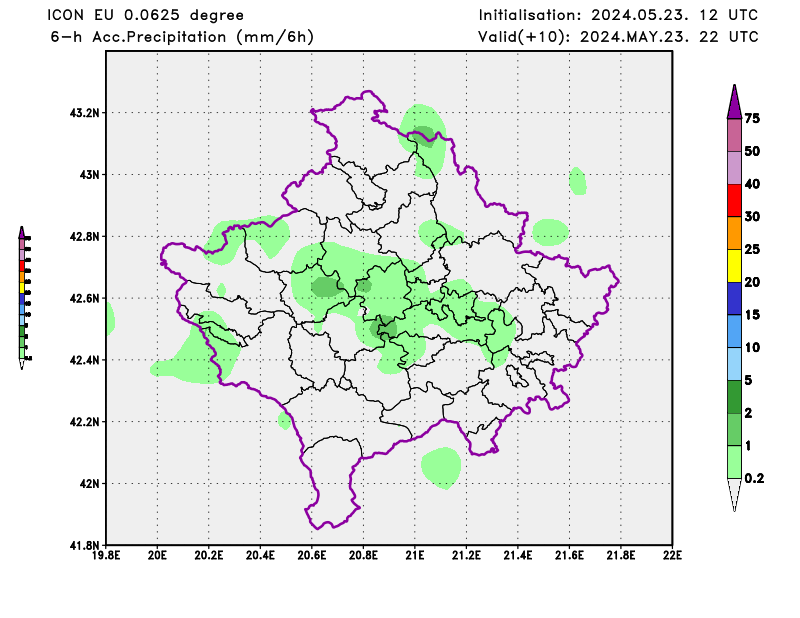This screenshot has height=618, width=800.
Task: Click the '22E' longitude label
Action: (x=672, y=555)
